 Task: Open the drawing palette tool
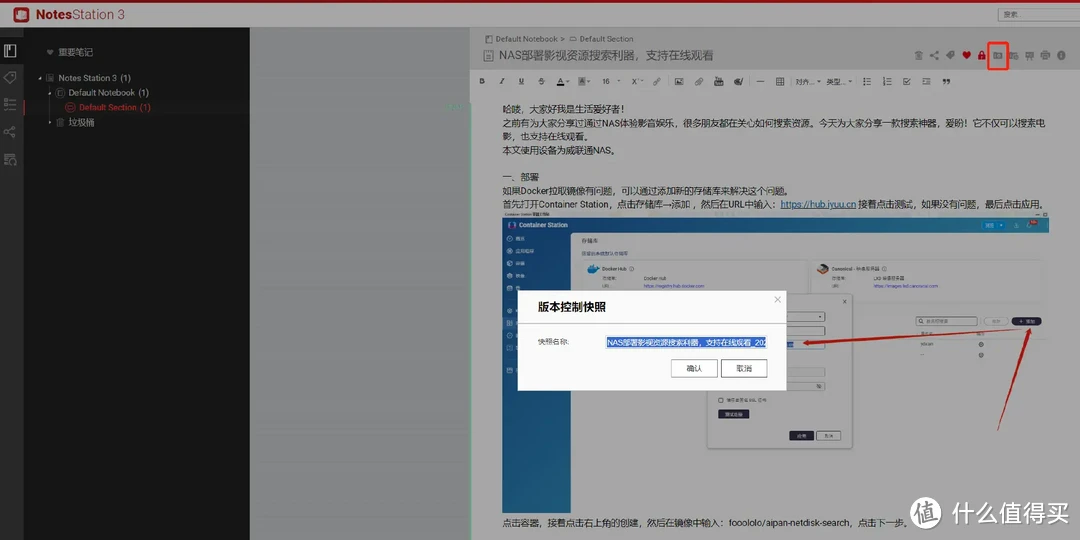[738, 81]
